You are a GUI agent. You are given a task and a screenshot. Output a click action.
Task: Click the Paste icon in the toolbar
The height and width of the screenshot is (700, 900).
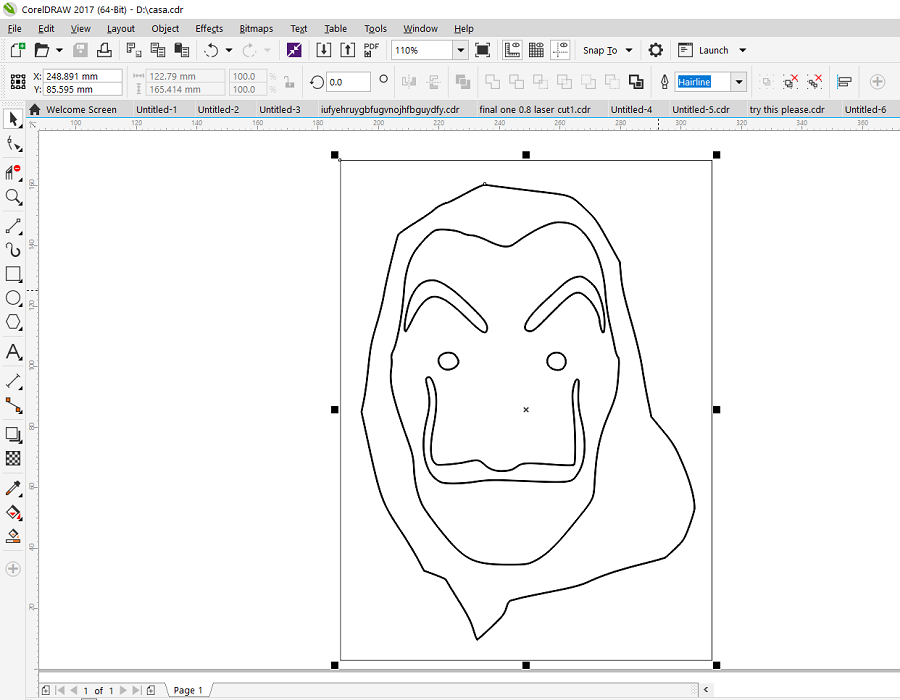(x=182, y=50)
